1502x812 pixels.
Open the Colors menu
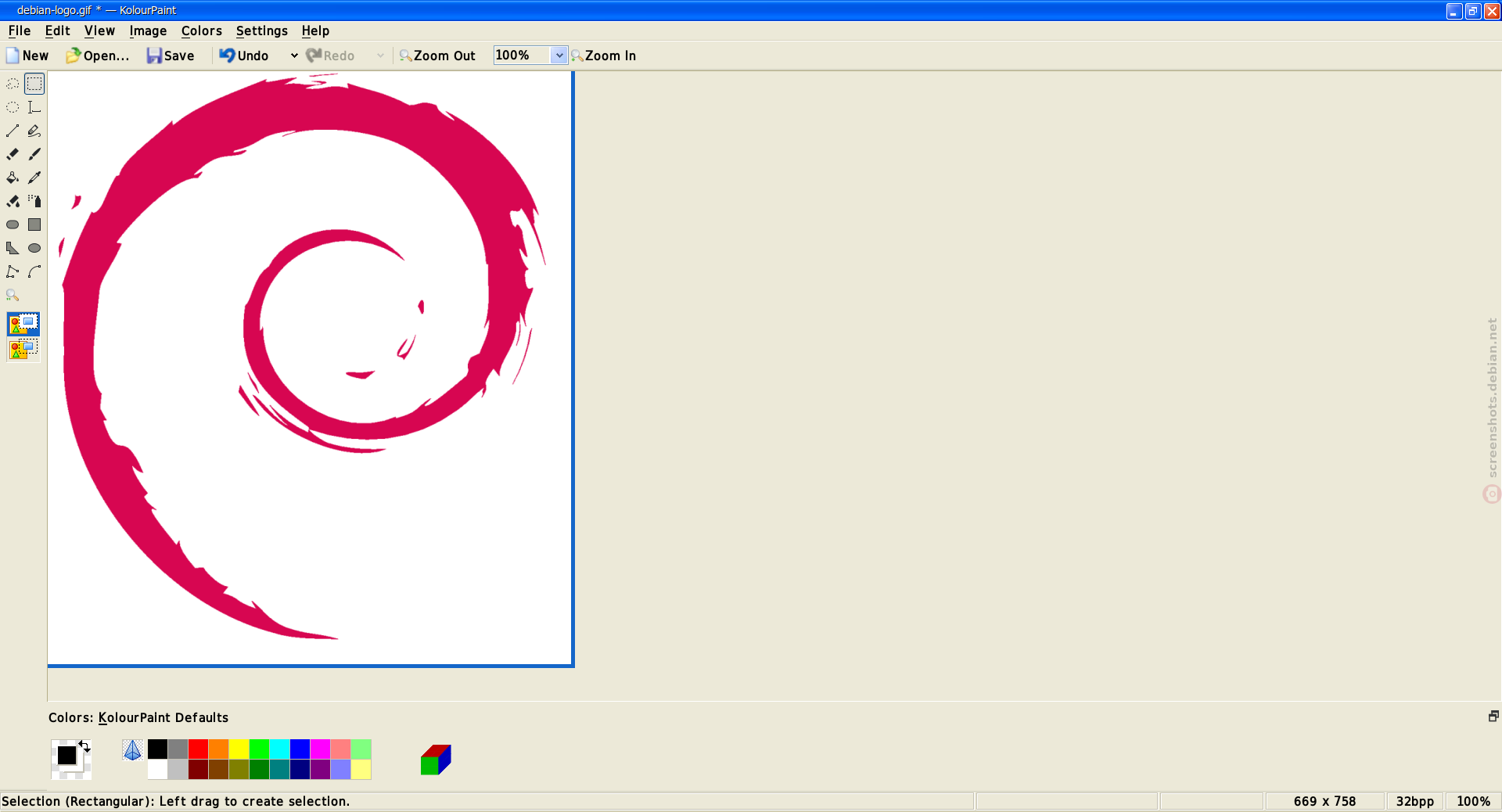[202, 31]
